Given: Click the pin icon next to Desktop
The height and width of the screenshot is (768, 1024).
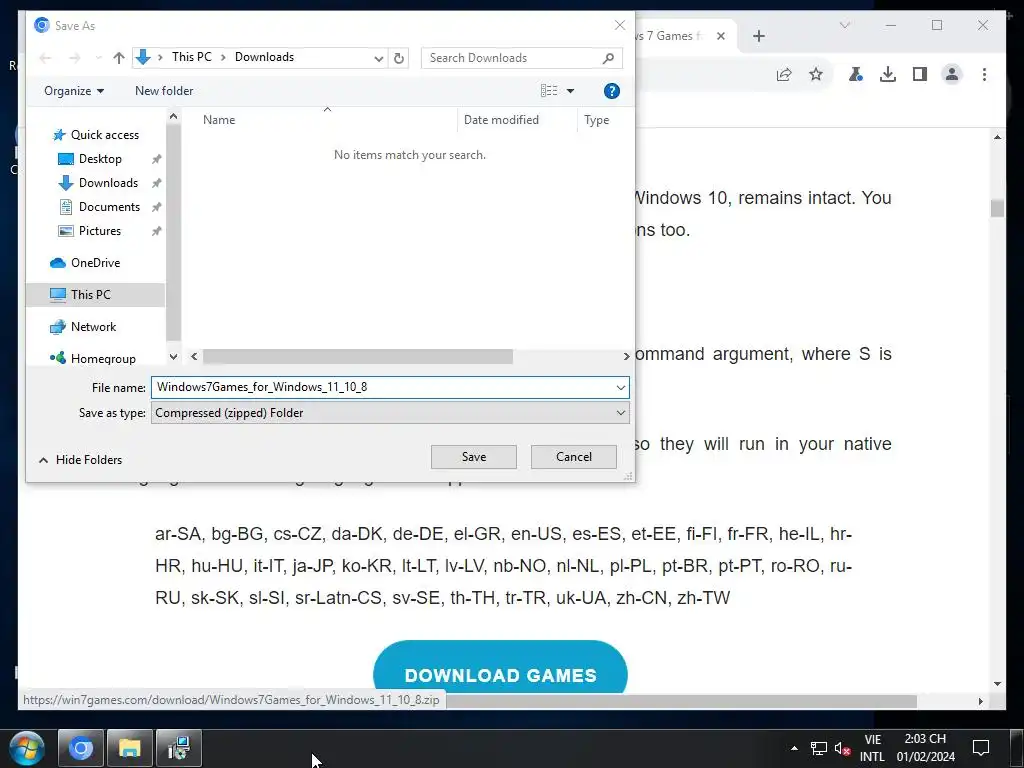Looking at the screenshot, I should tap(156, 159).
